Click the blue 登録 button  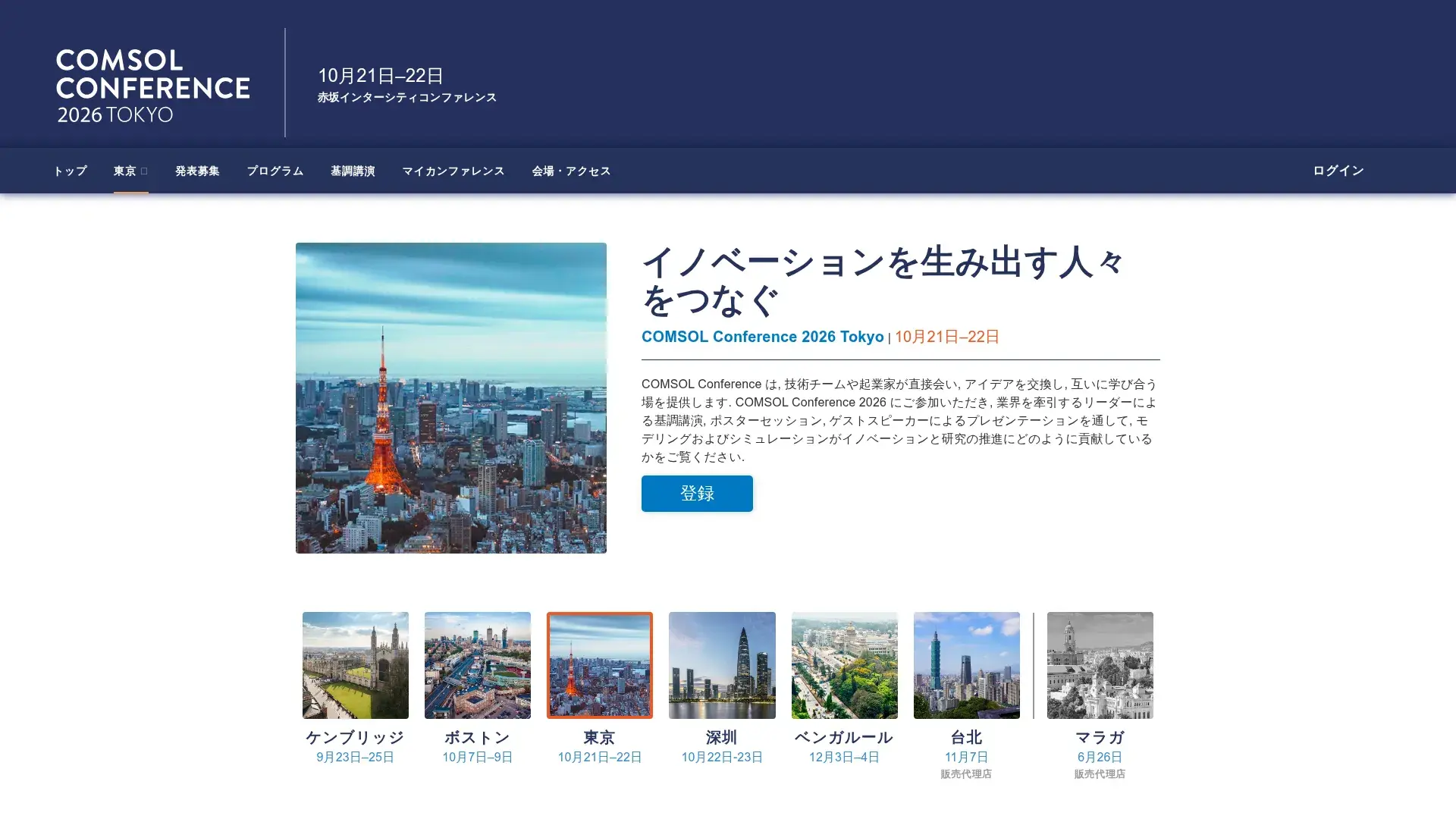point(697,494)
